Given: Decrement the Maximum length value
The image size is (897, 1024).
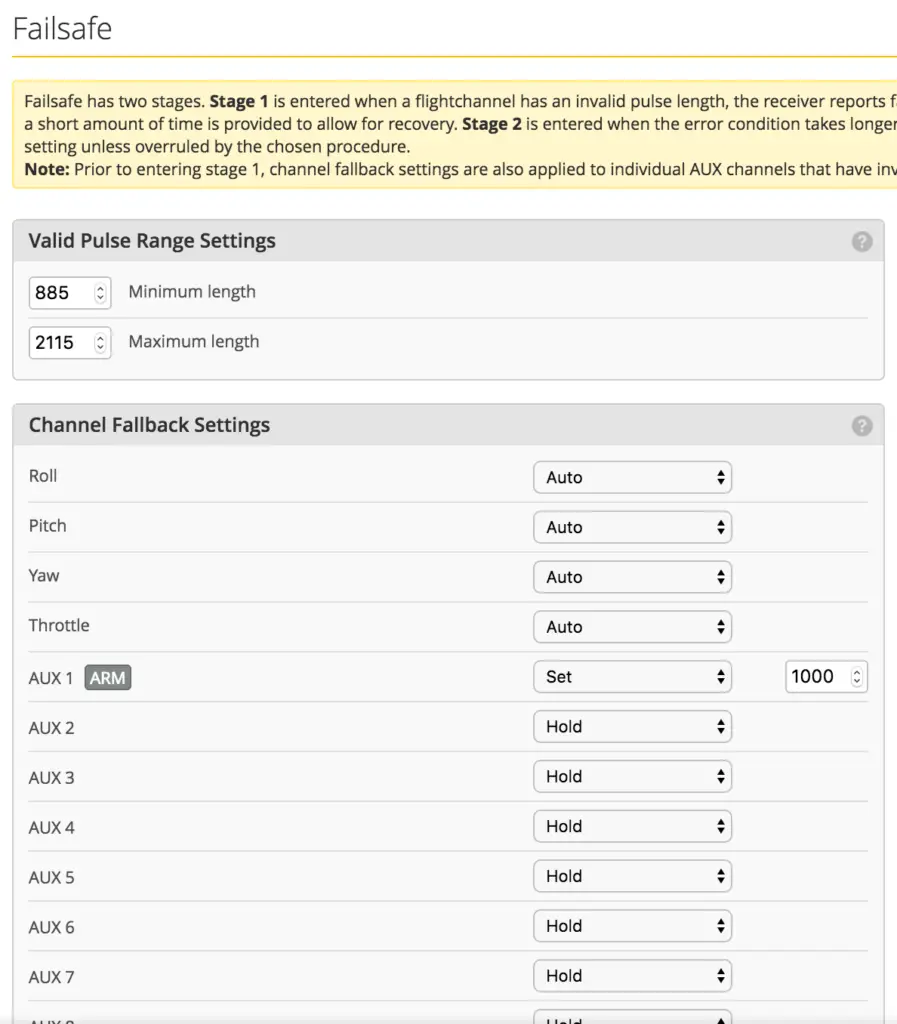Looking at the screenshot, I should click(100, 348).
